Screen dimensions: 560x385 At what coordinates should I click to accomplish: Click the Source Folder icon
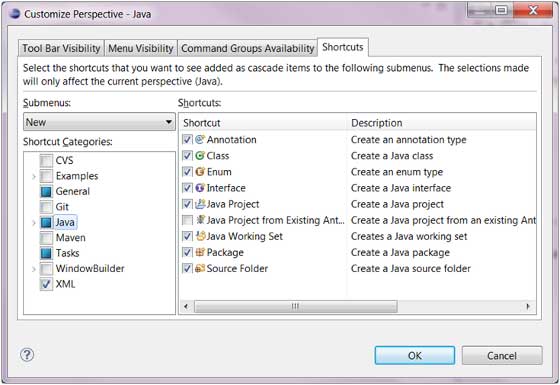coord(200,268)
